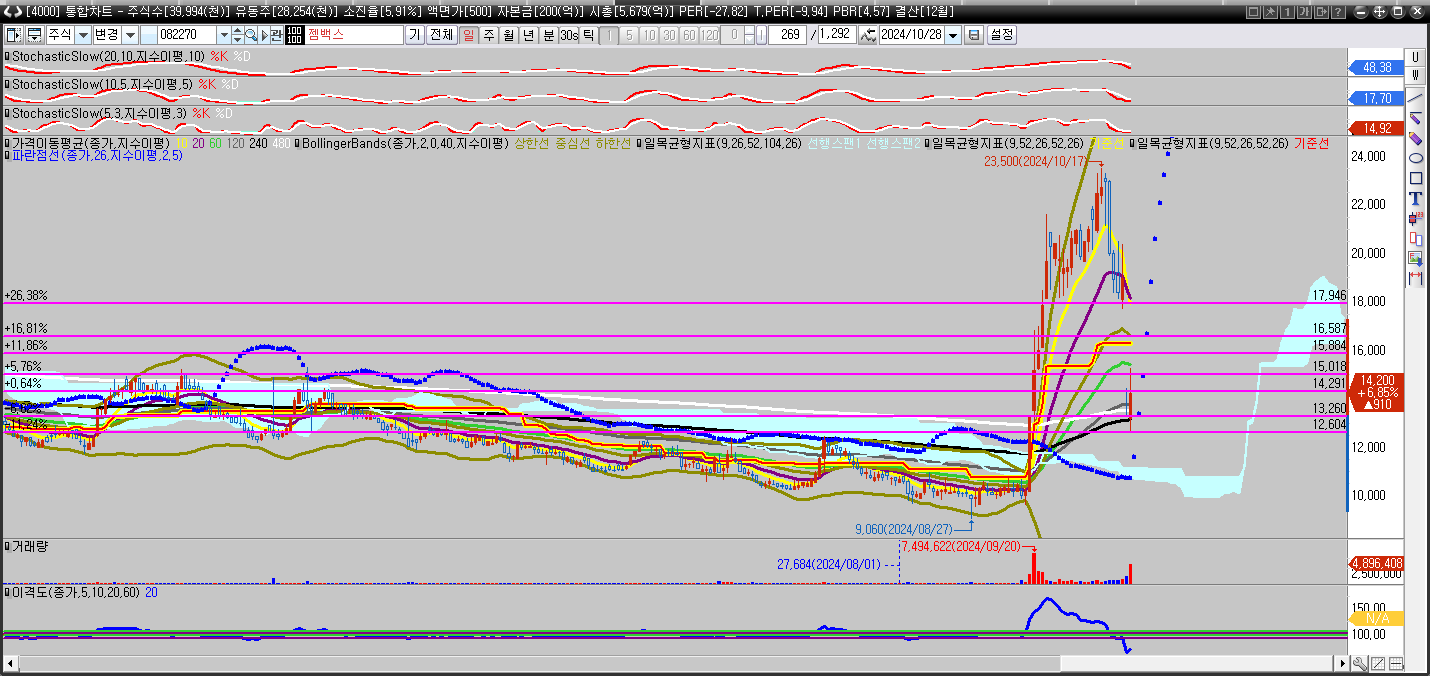
Task: Toggle the 전체 view button
Action: click(441, 35)
